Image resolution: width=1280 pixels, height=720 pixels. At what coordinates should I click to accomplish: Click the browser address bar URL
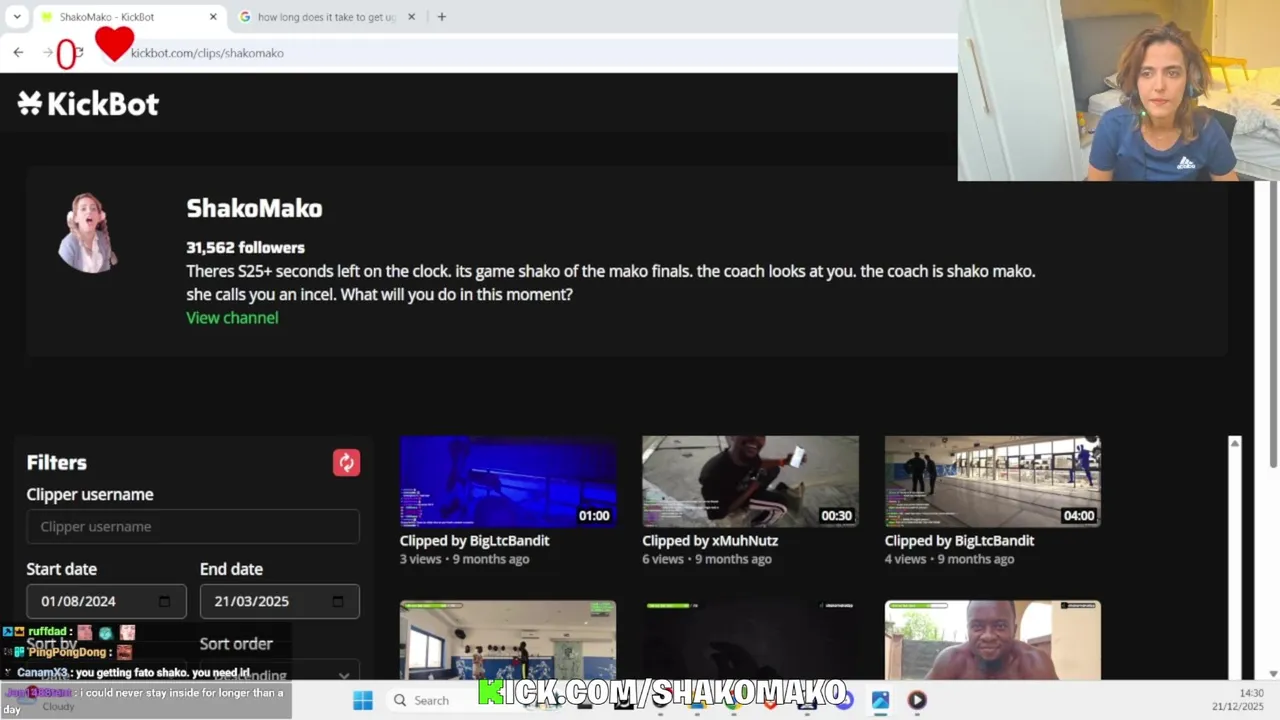[207, 53]
